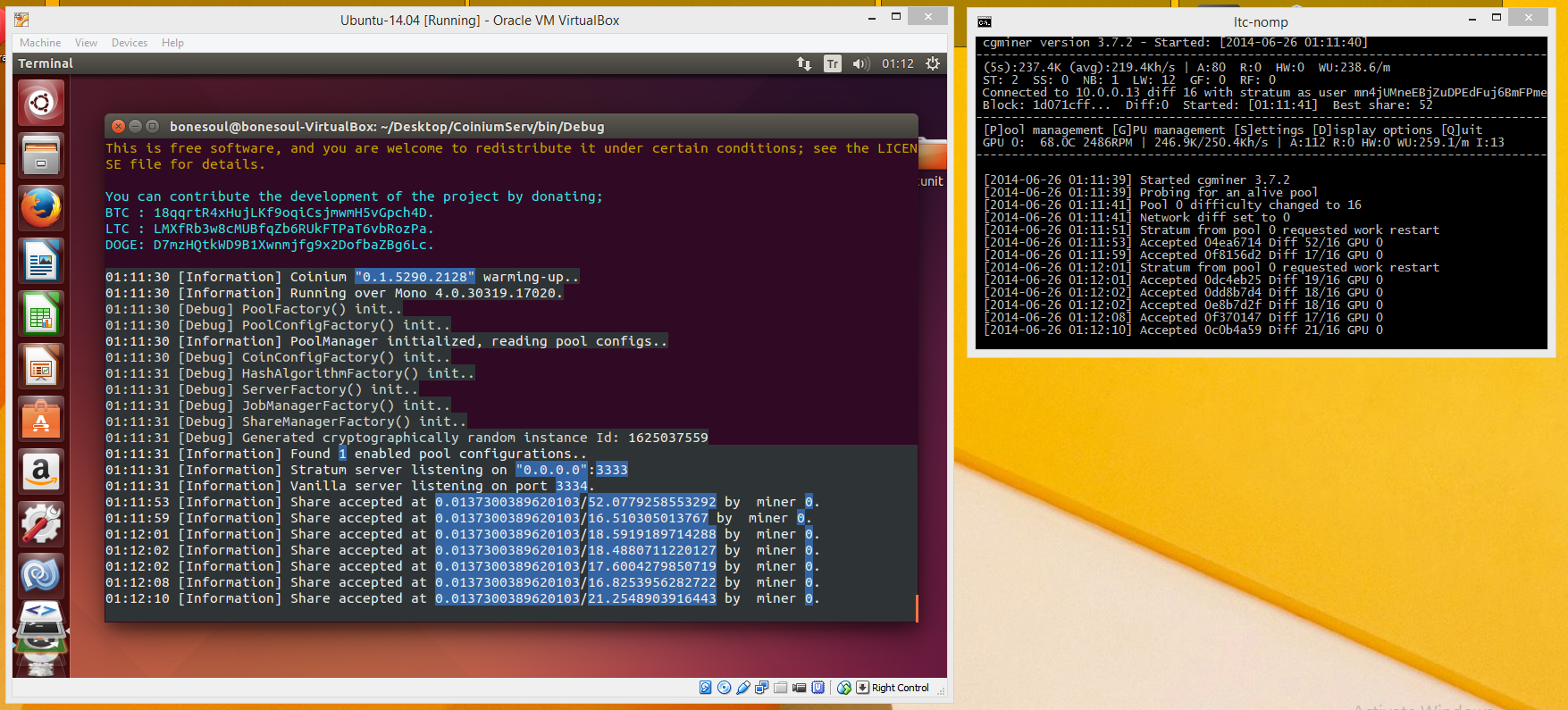Open the Ubuntu Dash search launcher
The height and width of the screenshot is (710, 1568).
[x=41, y=103]
